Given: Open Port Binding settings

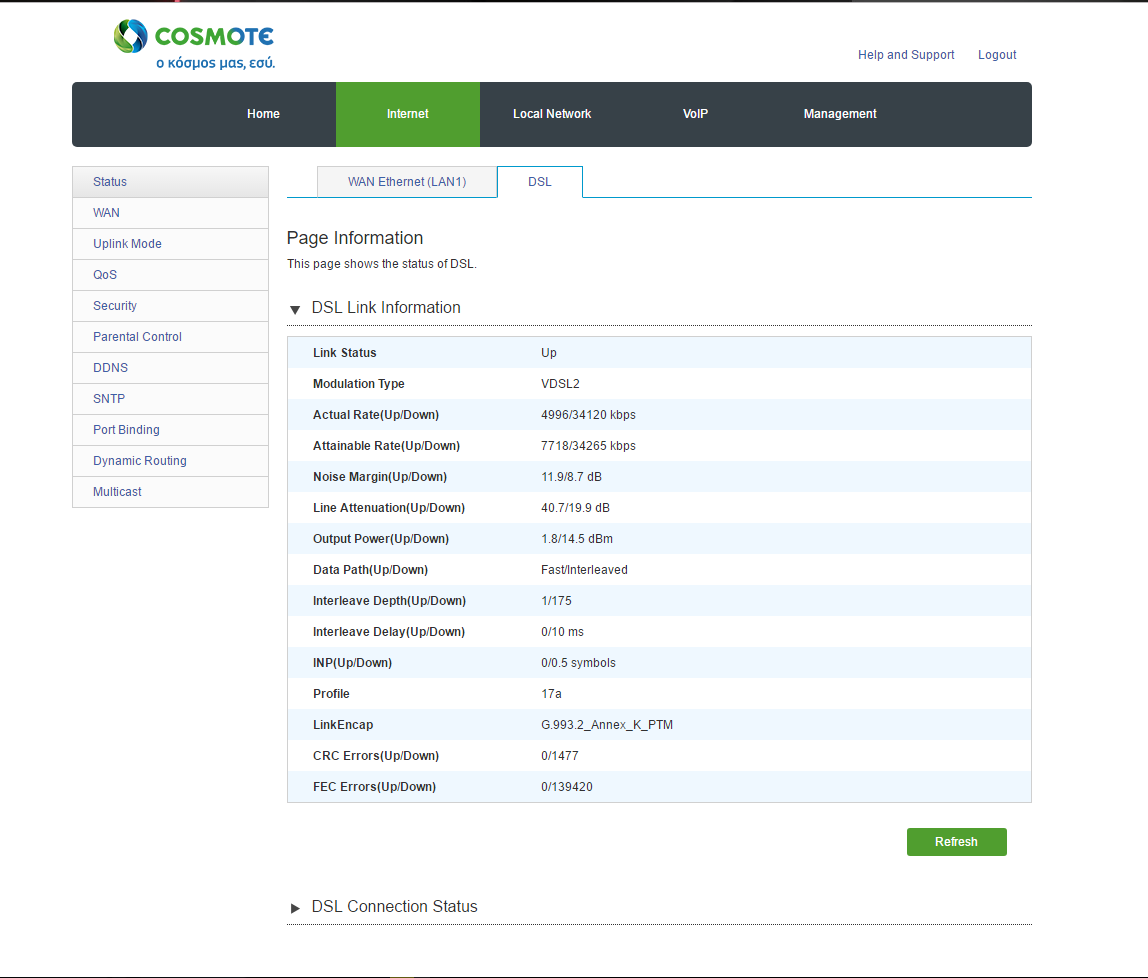Looking at the screenshot, I should (x=126, y=430).
